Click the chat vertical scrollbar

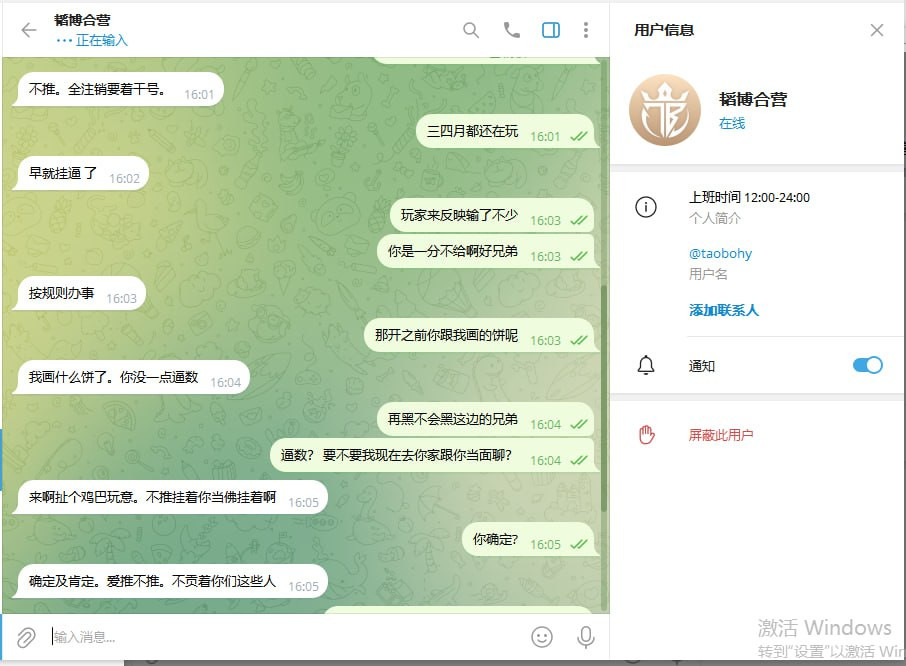point(604,400)
